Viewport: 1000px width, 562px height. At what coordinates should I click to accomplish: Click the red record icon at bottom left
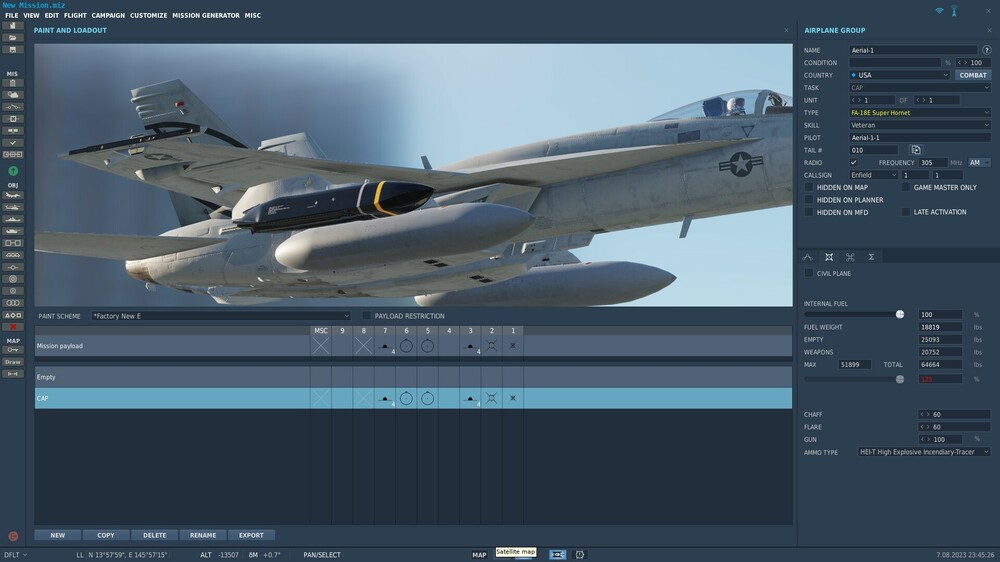coord(13,536)
